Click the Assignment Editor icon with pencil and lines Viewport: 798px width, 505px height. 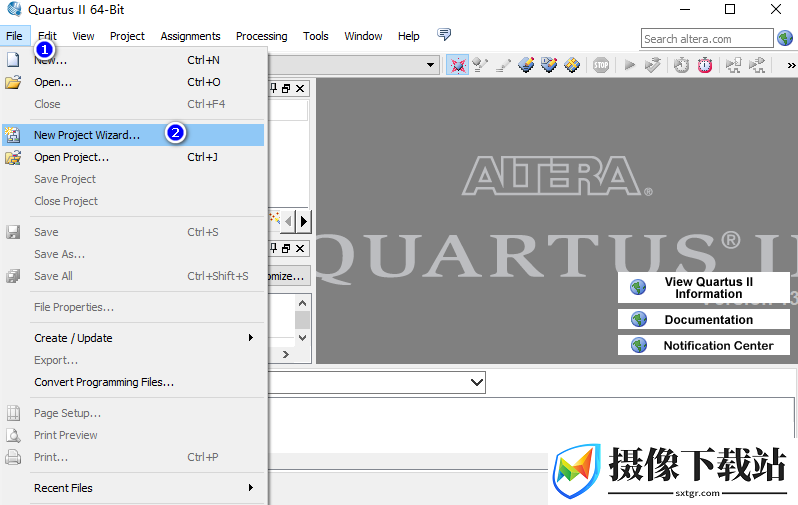coord(480,65)
